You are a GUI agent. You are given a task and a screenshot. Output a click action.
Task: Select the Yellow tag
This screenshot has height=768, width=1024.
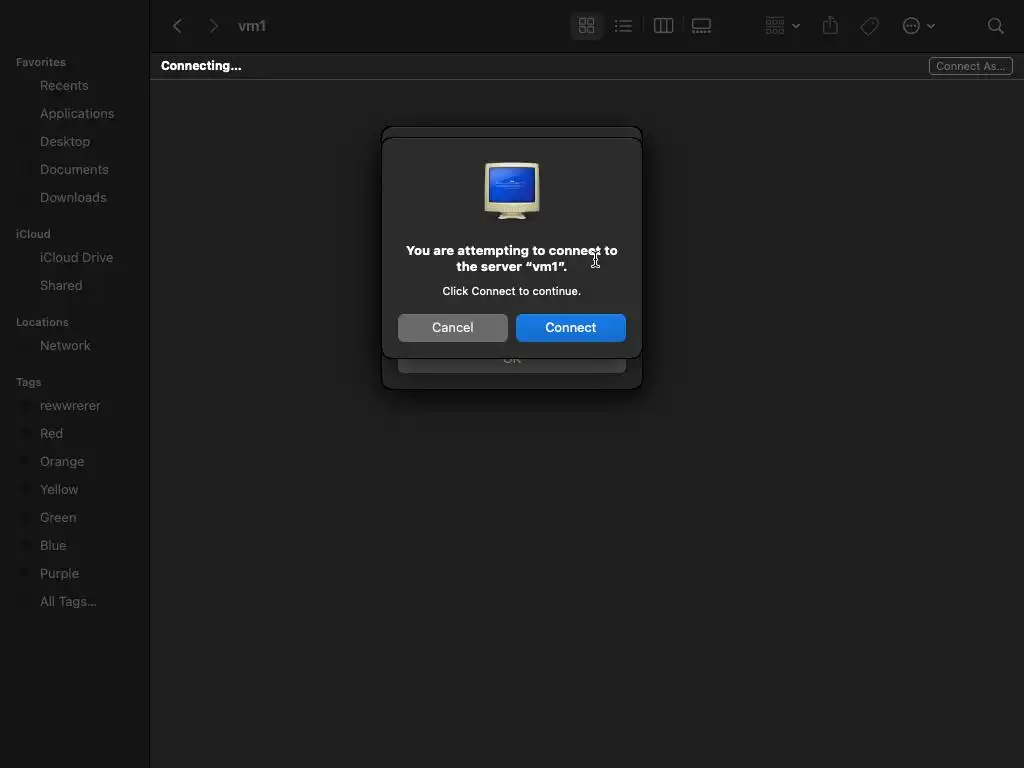pyautogui.click(x=59, y=490)
